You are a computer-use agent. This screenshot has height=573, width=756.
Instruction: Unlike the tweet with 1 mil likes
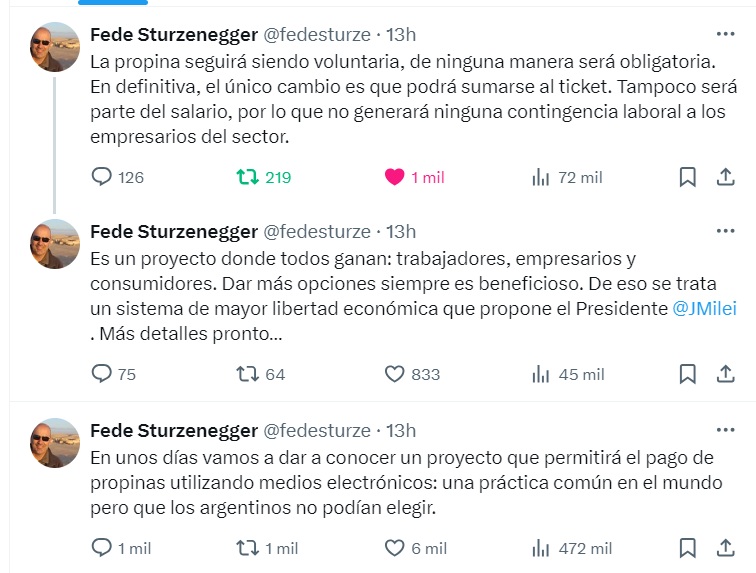pyautogui.click(x=395, y=177)
